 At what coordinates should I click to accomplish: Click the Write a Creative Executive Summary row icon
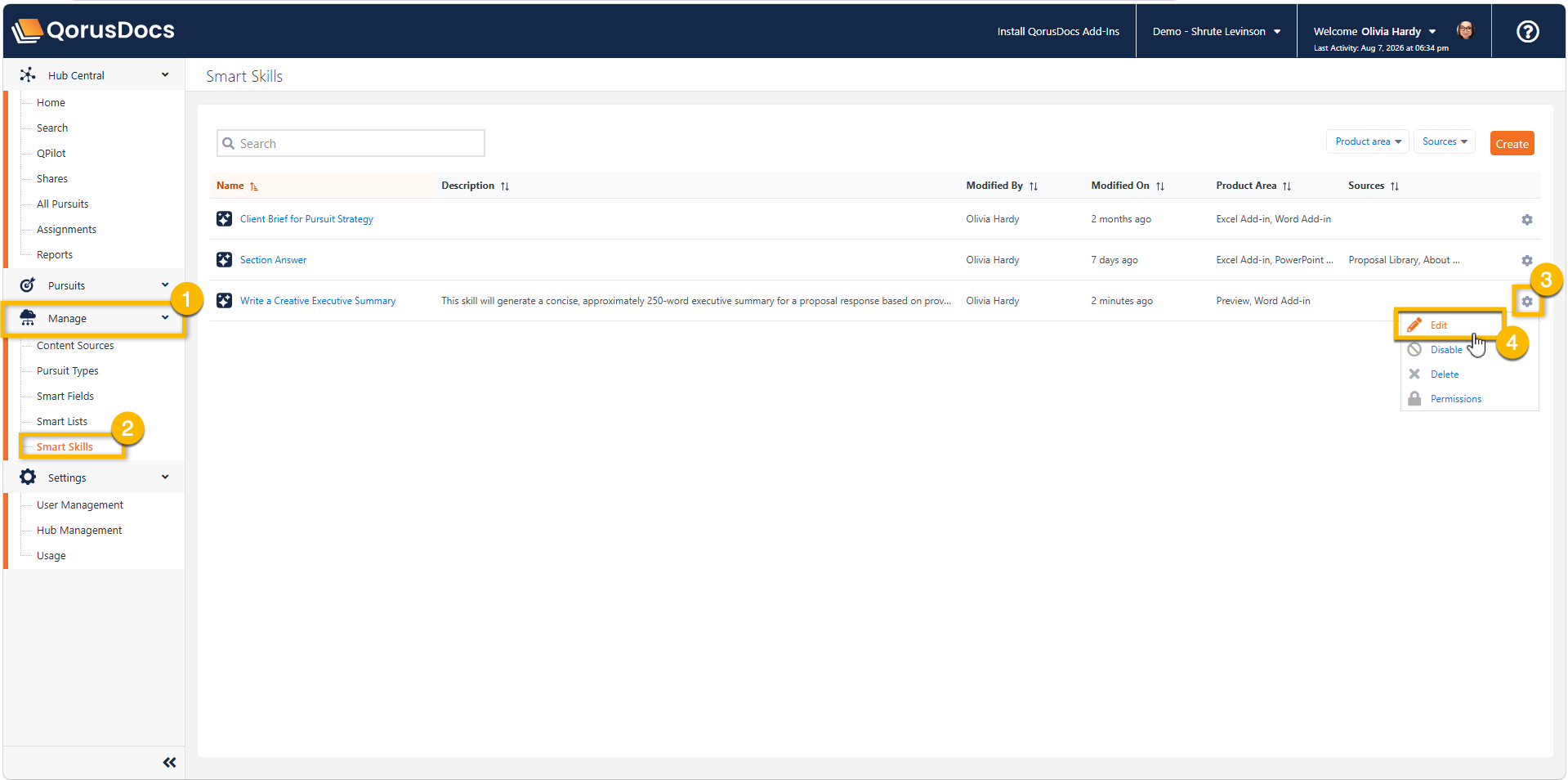point(224,300)
